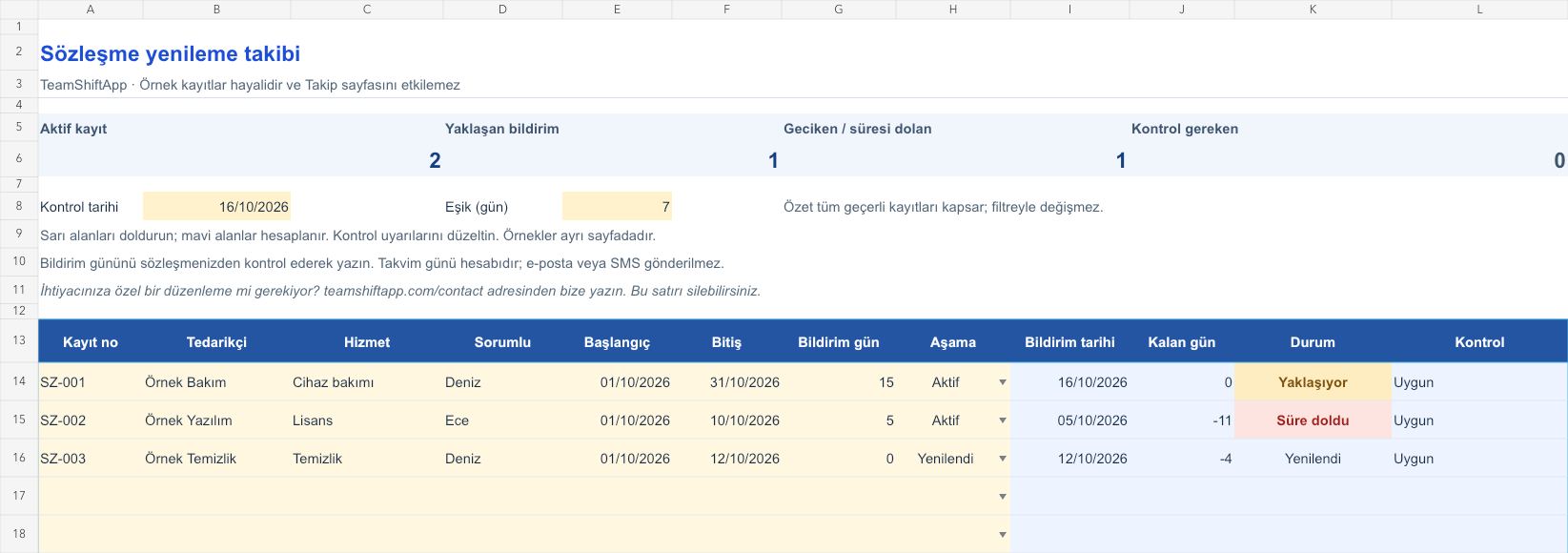Image resolution: width=1568 pixels, height=553 pixels.
Task: Select the 'Cihaz bakımı' service cell
Action: 367,382
